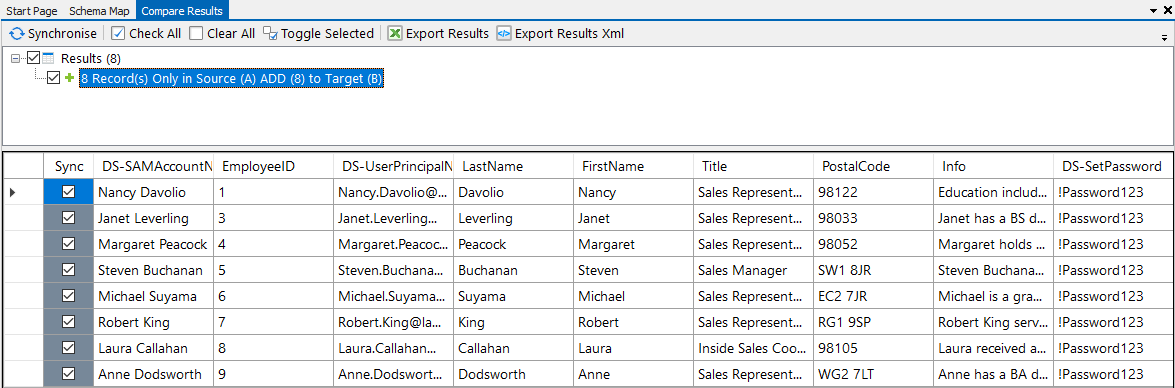Click the Synchronise refresh icon

pyautogui.click(x=16, y=34)
